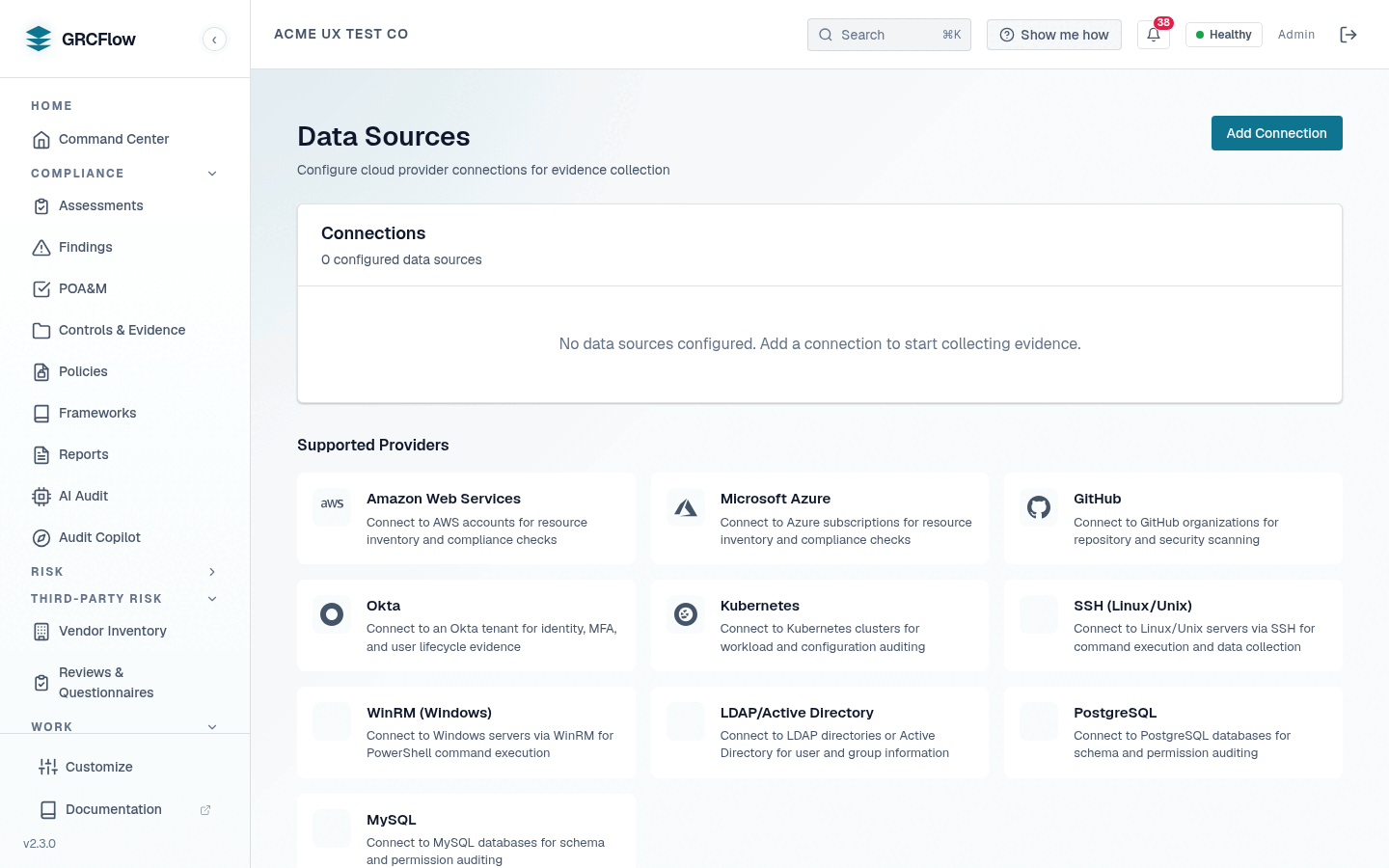This screenshot has height=868, width=1389.
Task: Click the Controls & Evidence folder icon
Action: [x=41, y=331]
